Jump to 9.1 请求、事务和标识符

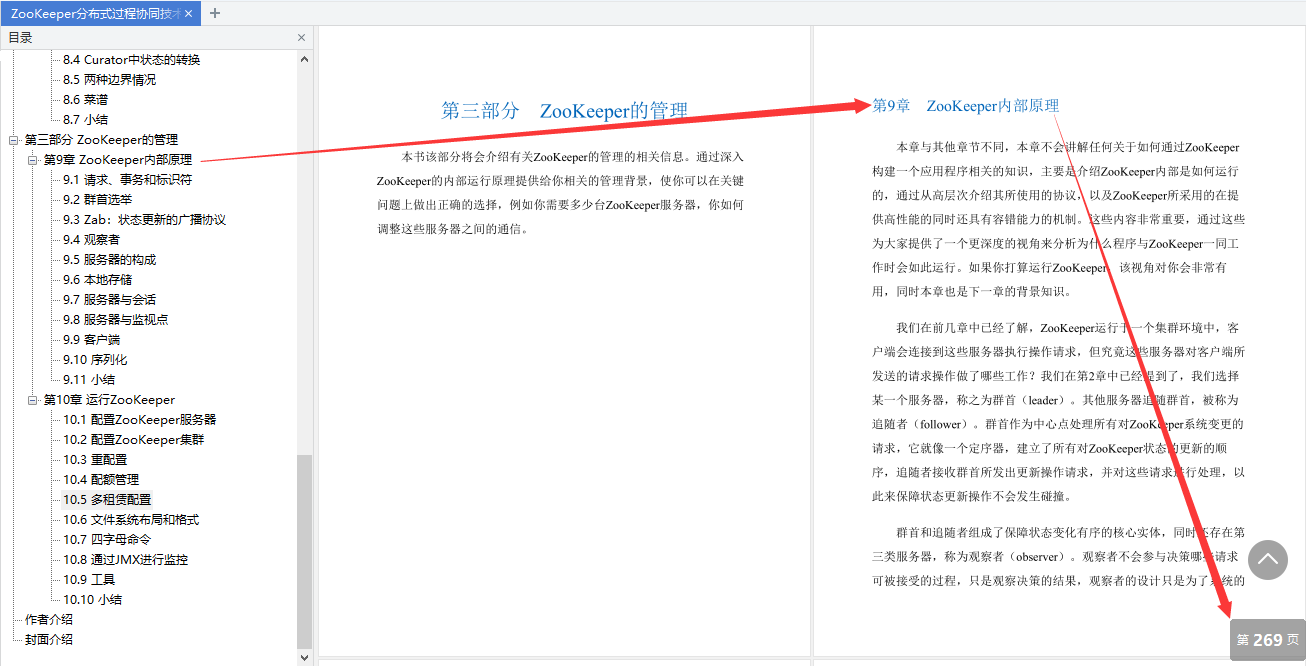click(127, 180)
